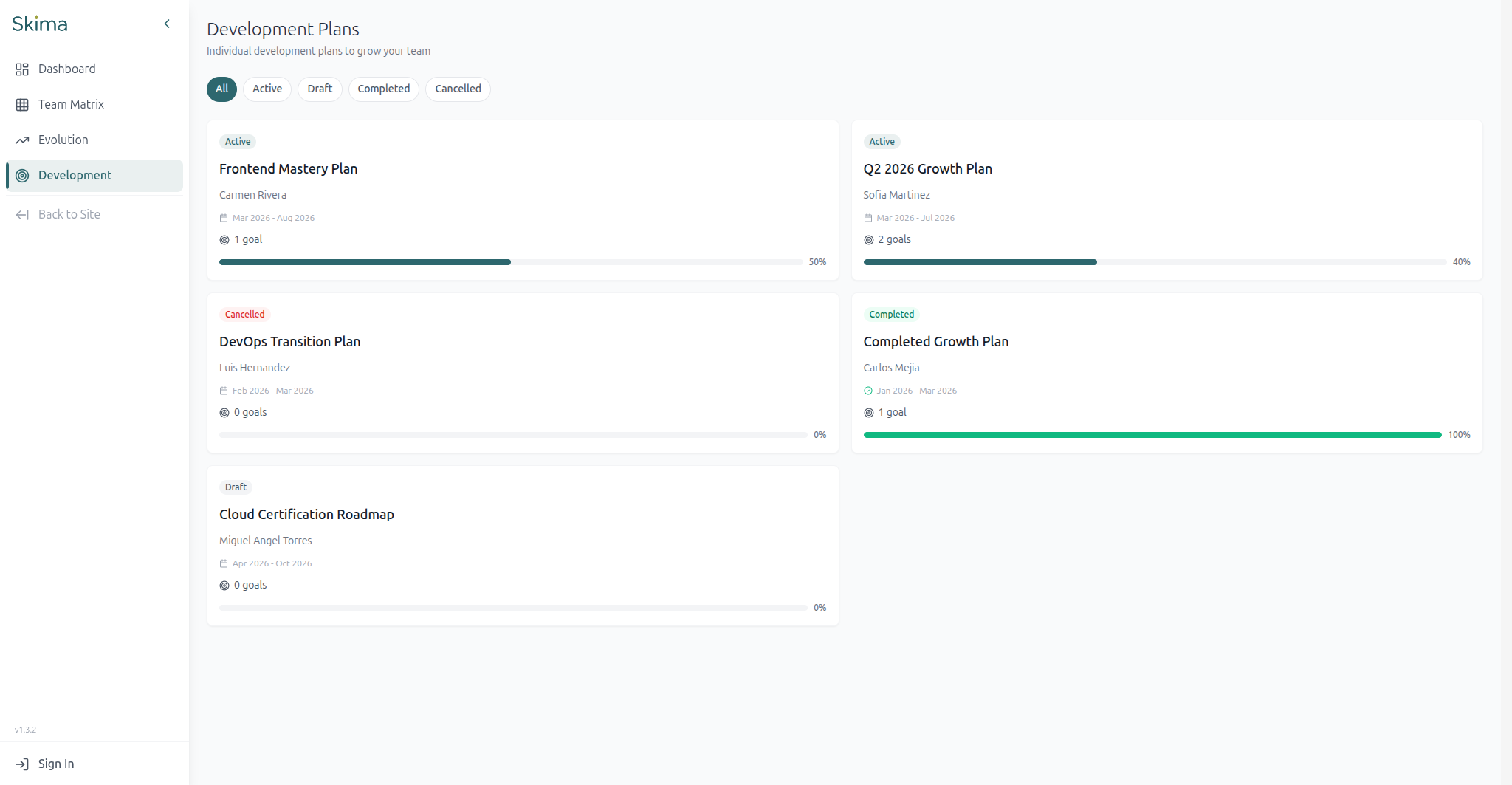This screenshot has width=1512, height=785.
Task: Switch to the Completed filter
Action: coord(383,89)
